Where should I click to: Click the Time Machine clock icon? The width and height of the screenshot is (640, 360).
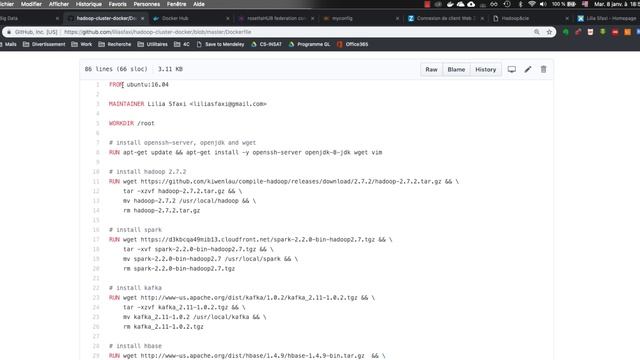pos(507,4)
